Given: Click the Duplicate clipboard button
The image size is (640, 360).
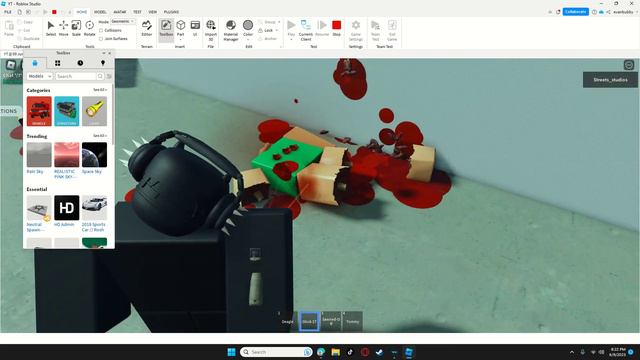Looking at the screenshot, I should pyautogui.click(x=29, y=39).
